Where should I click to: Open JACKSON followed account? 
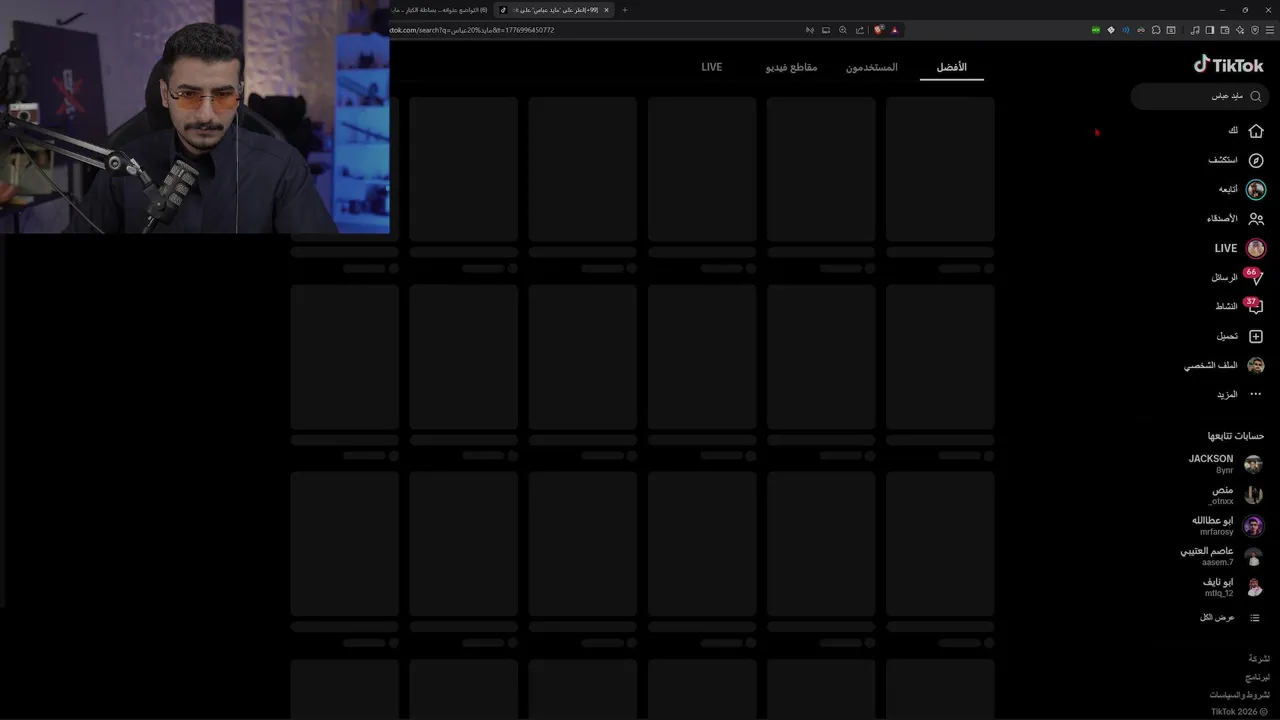point(1225,464)
